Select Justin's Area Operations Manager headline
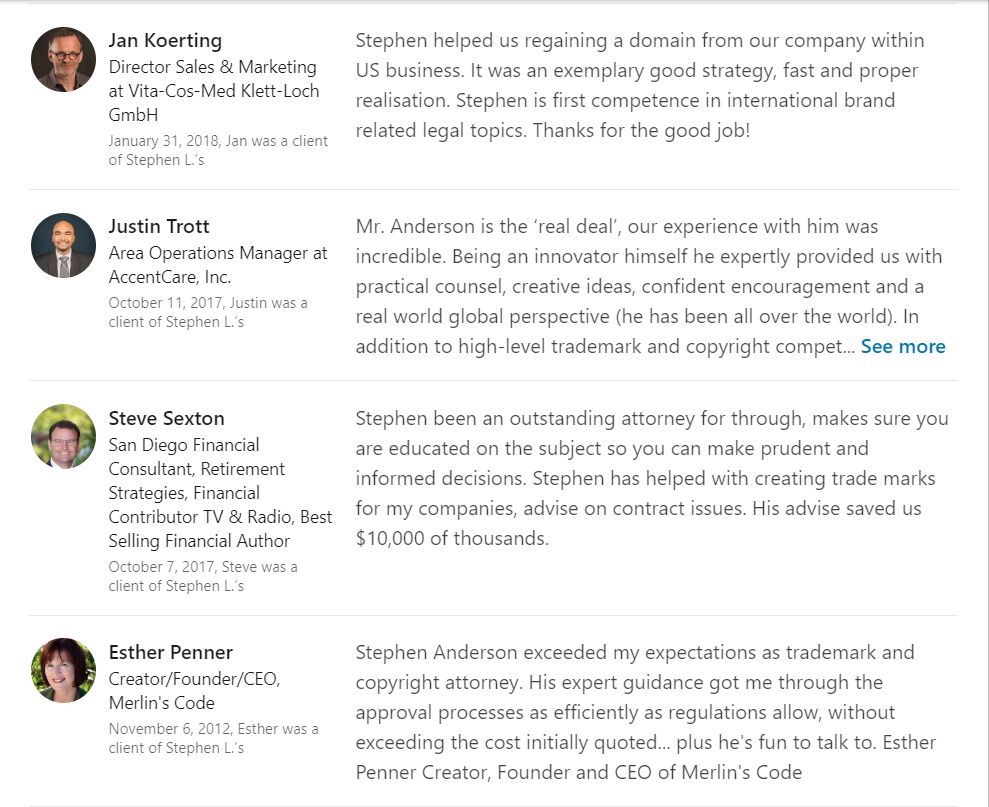This screenshot has height=807, width=989. click(218, 265)
